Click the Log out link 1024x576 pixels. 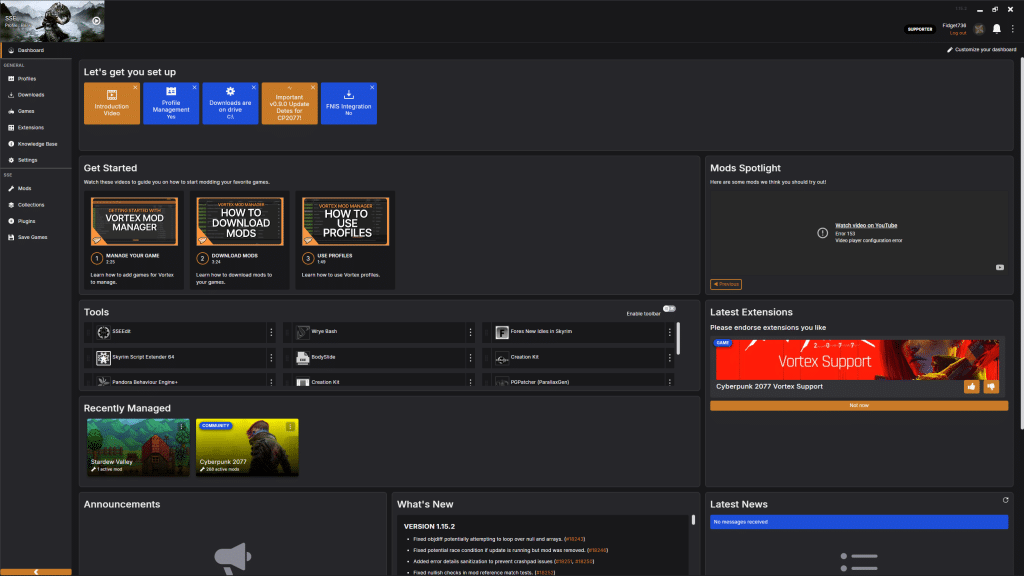pos(957,33)
